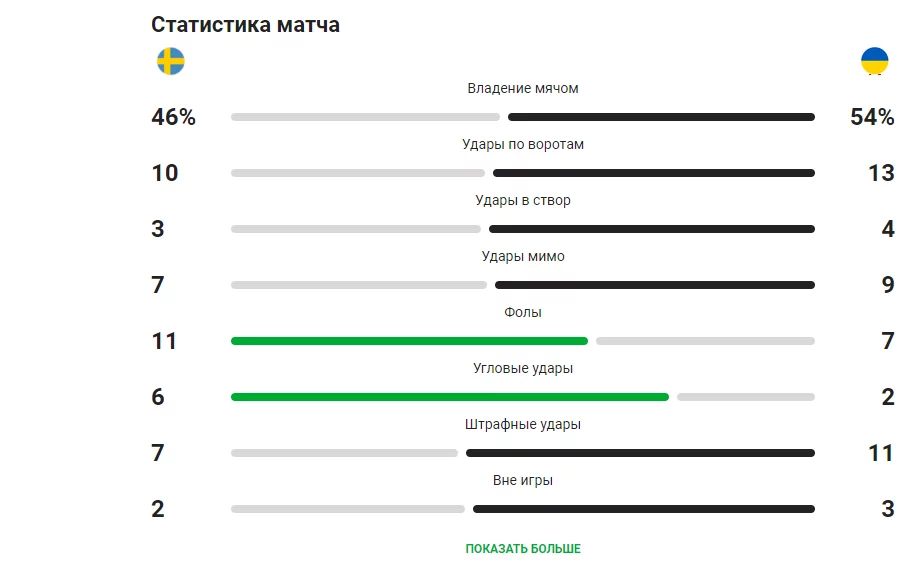Click the Штрафные удары bar

click(523, 453)
